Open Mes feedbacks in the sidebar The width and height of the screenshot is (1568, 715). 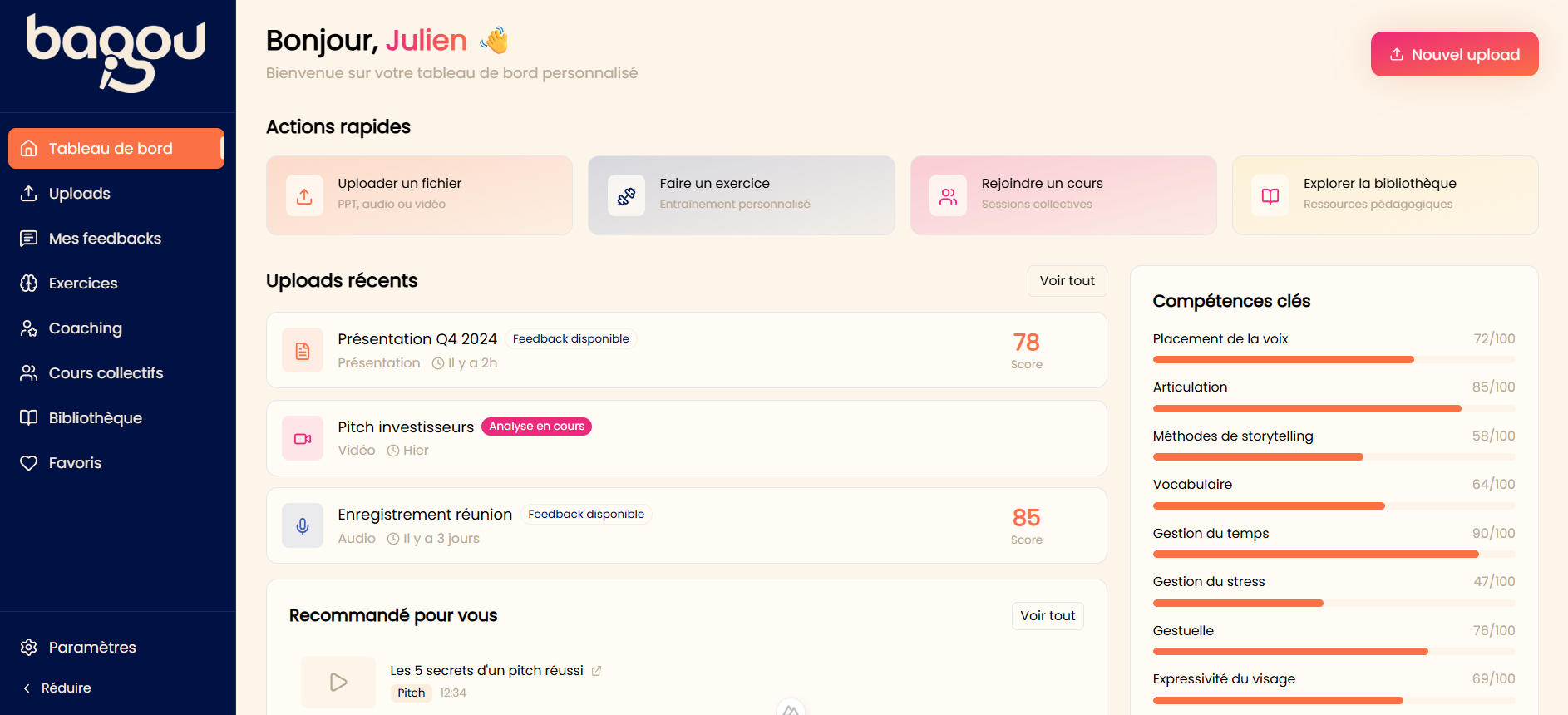click(105, 239)
